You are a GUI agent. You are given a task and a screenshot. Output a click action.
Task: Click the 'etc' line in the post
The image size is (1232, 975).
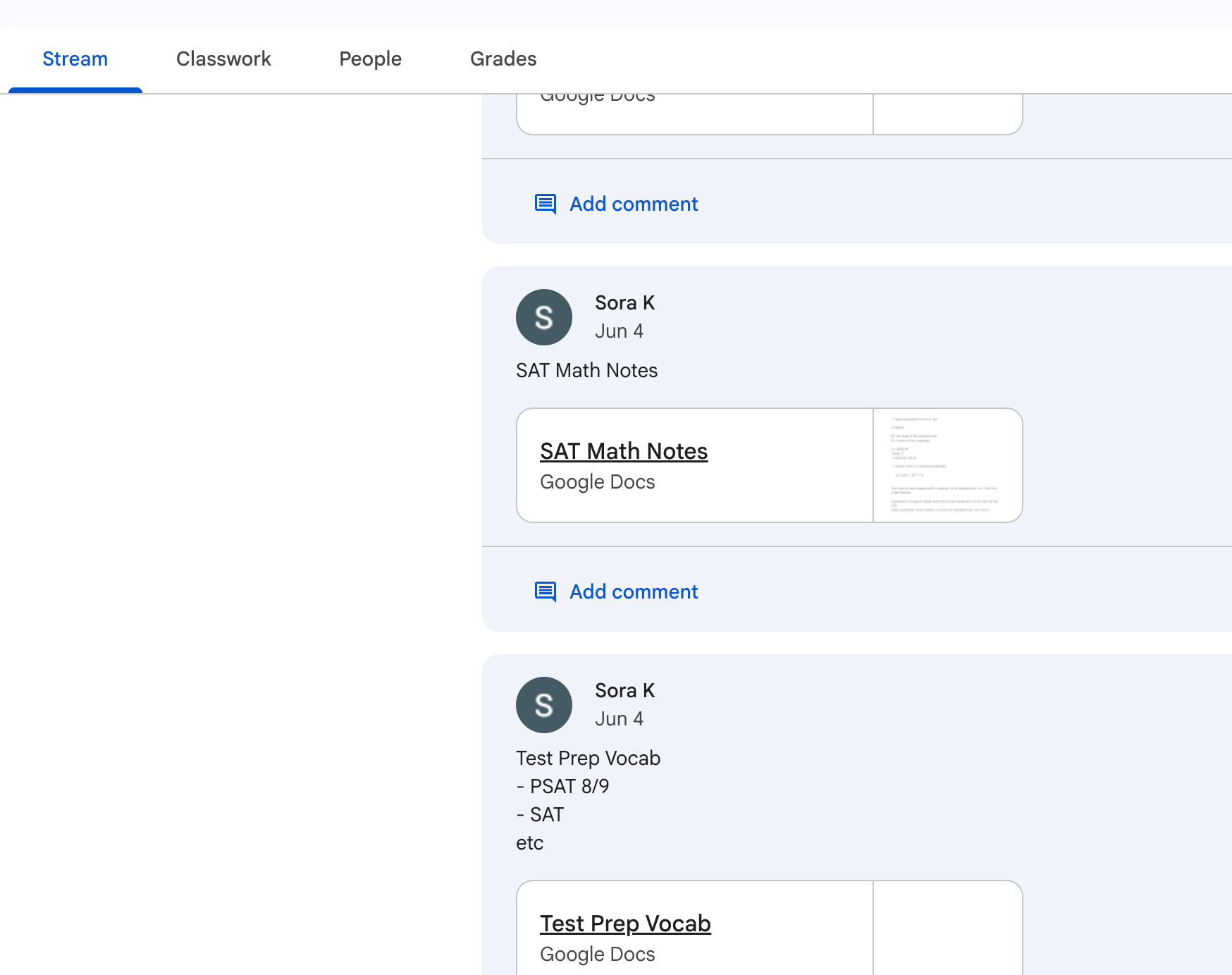tap(529, 843)
